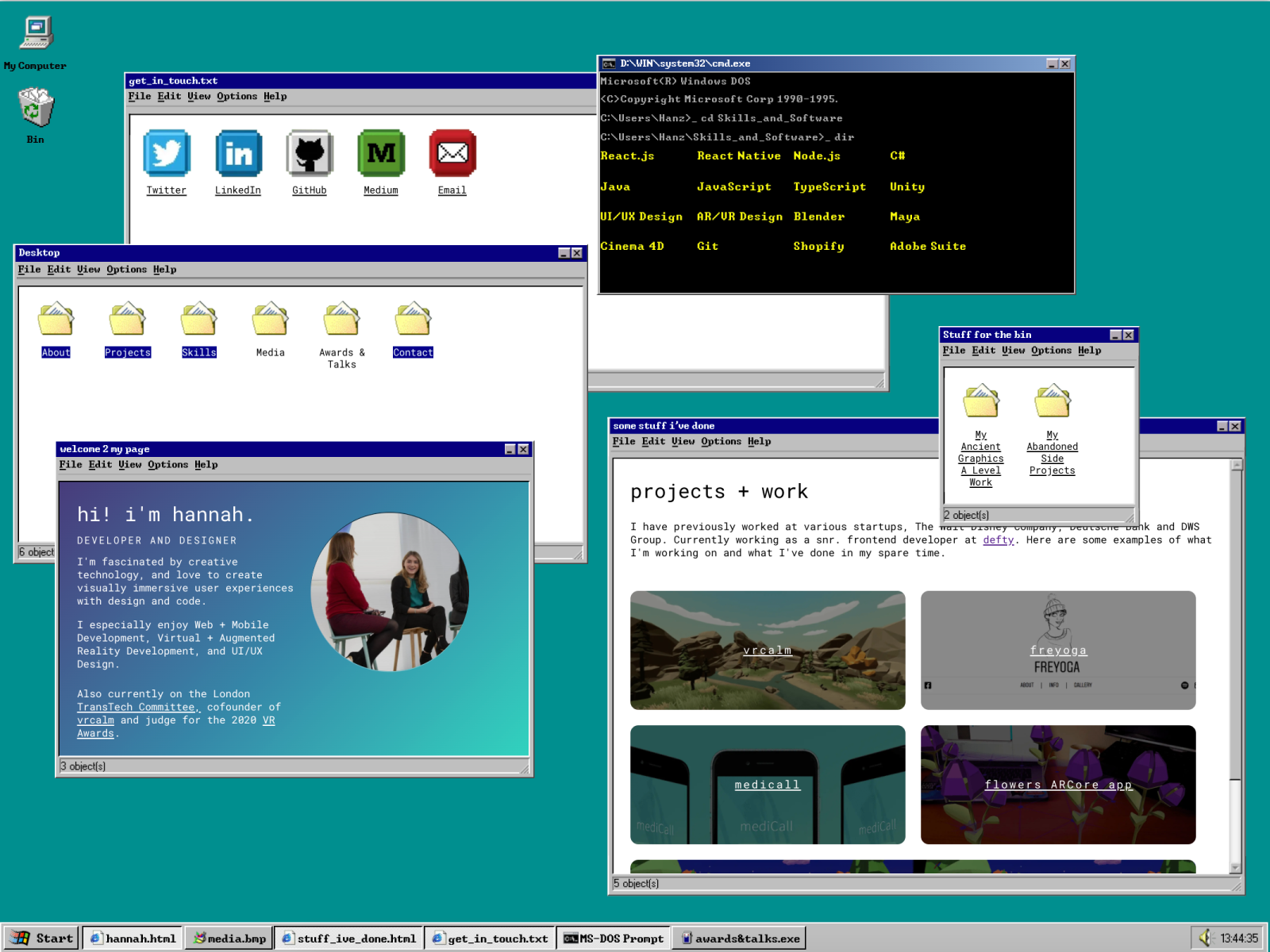The height and width of the screenshot is (952, 1270).
Task: Click the flowers ARCore app thumbnail
Action: coord(1057,785)
